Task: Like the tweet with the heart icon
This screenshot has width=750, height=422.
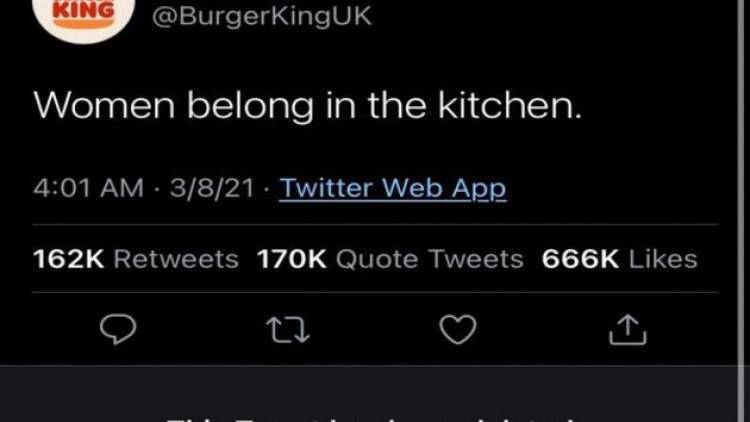Action: 459,327
